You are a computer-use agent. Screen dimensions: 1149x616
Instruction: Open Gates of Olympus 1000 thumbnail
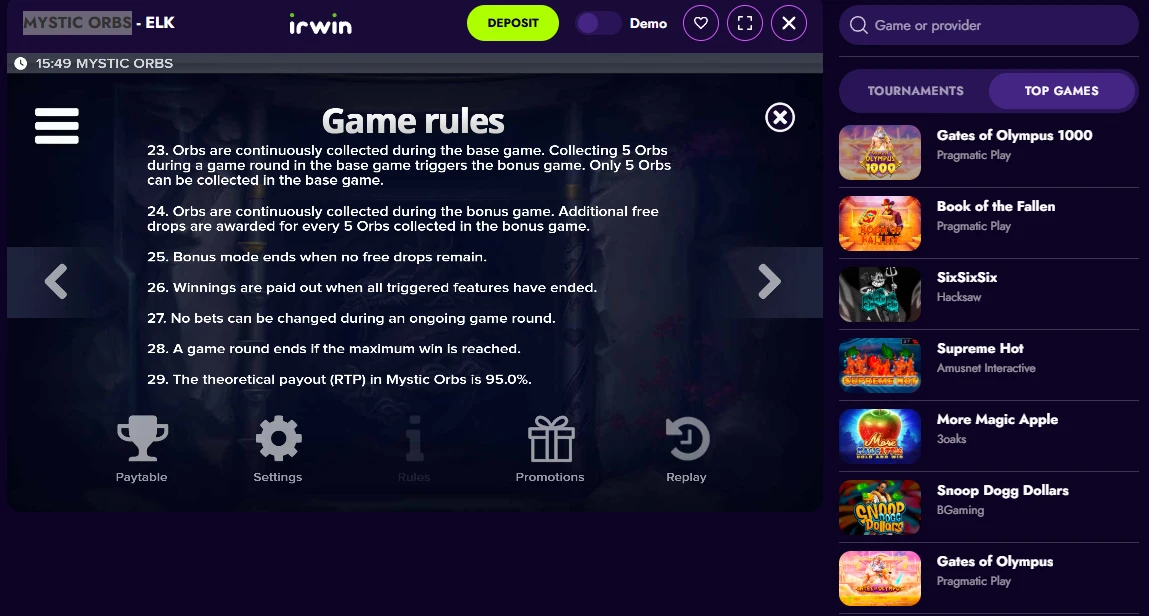point(879,152)
